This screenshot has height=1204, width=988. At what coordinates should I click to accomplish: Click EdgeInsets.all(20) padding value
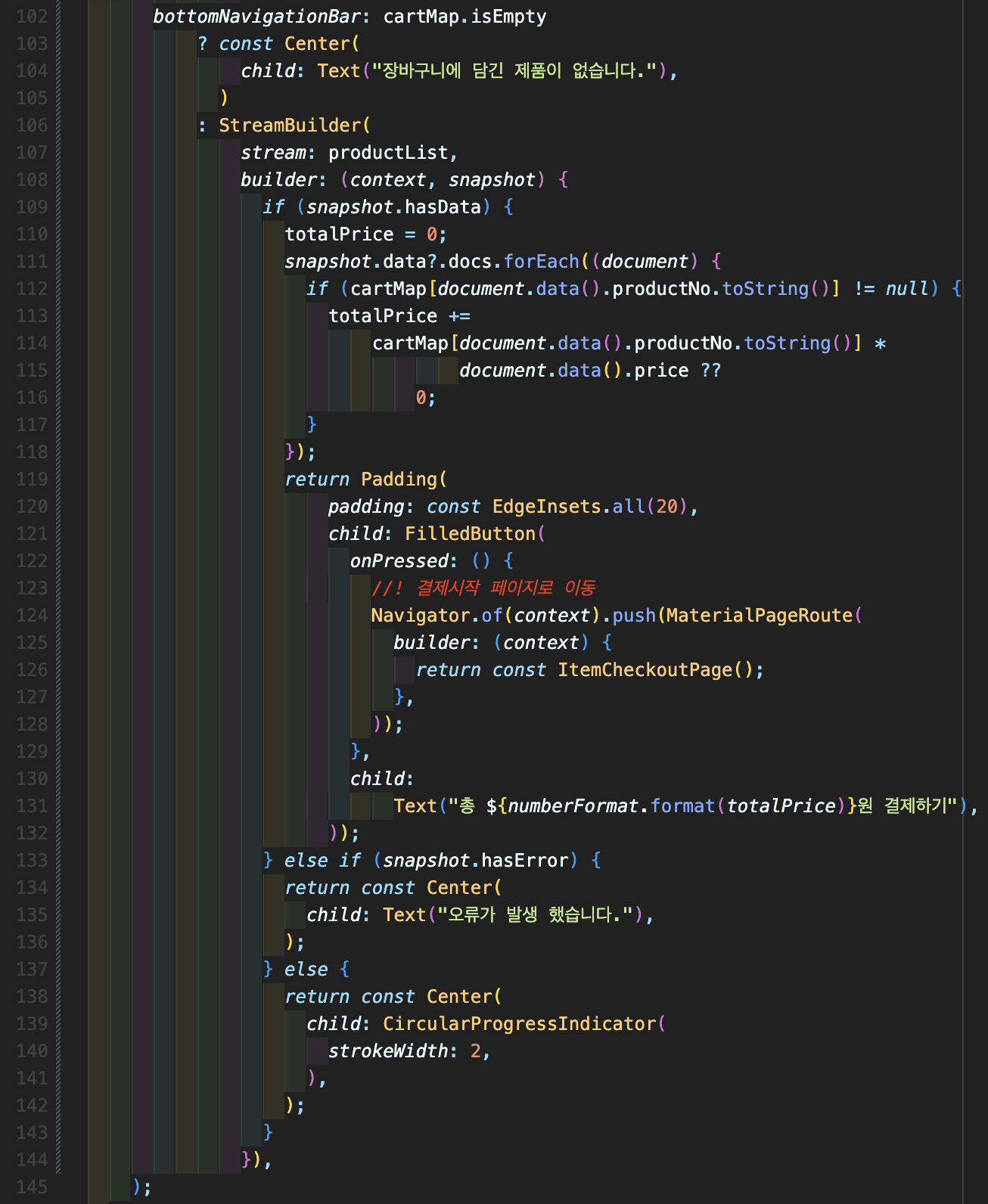590,507
